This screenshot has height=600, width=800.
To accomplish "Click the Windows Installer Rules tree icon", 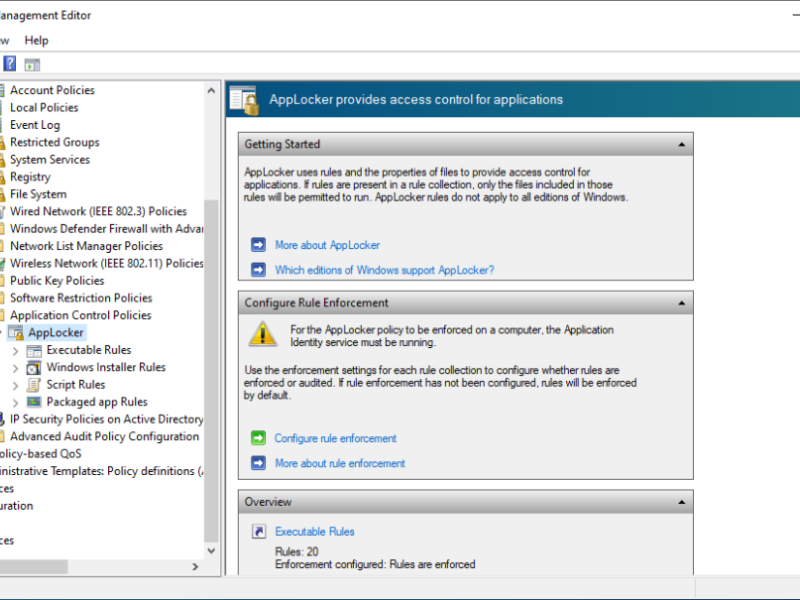I will 34,367.
